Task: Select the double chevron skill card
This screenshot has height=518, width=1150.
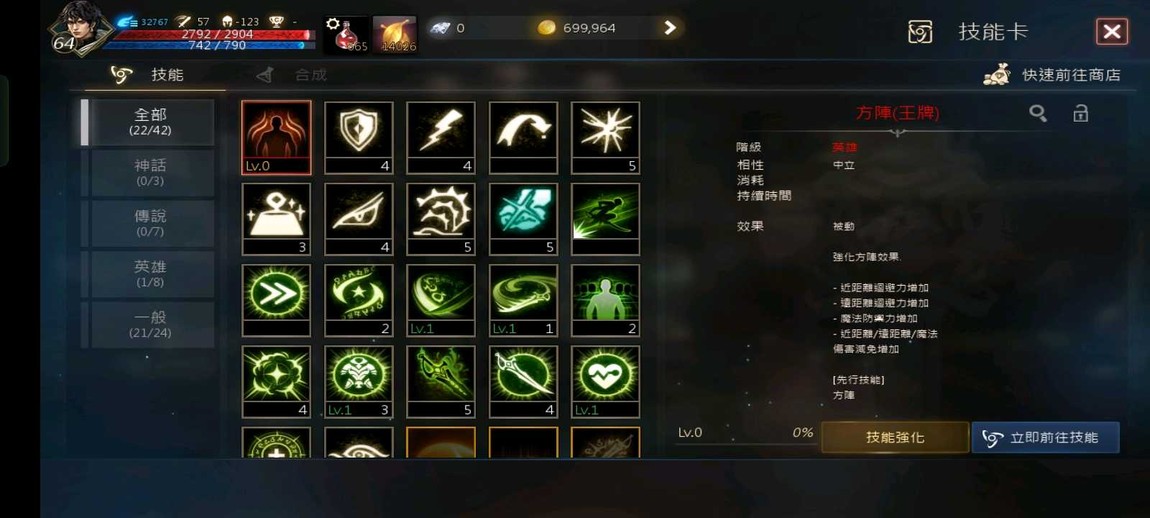Action: (276, 300)
